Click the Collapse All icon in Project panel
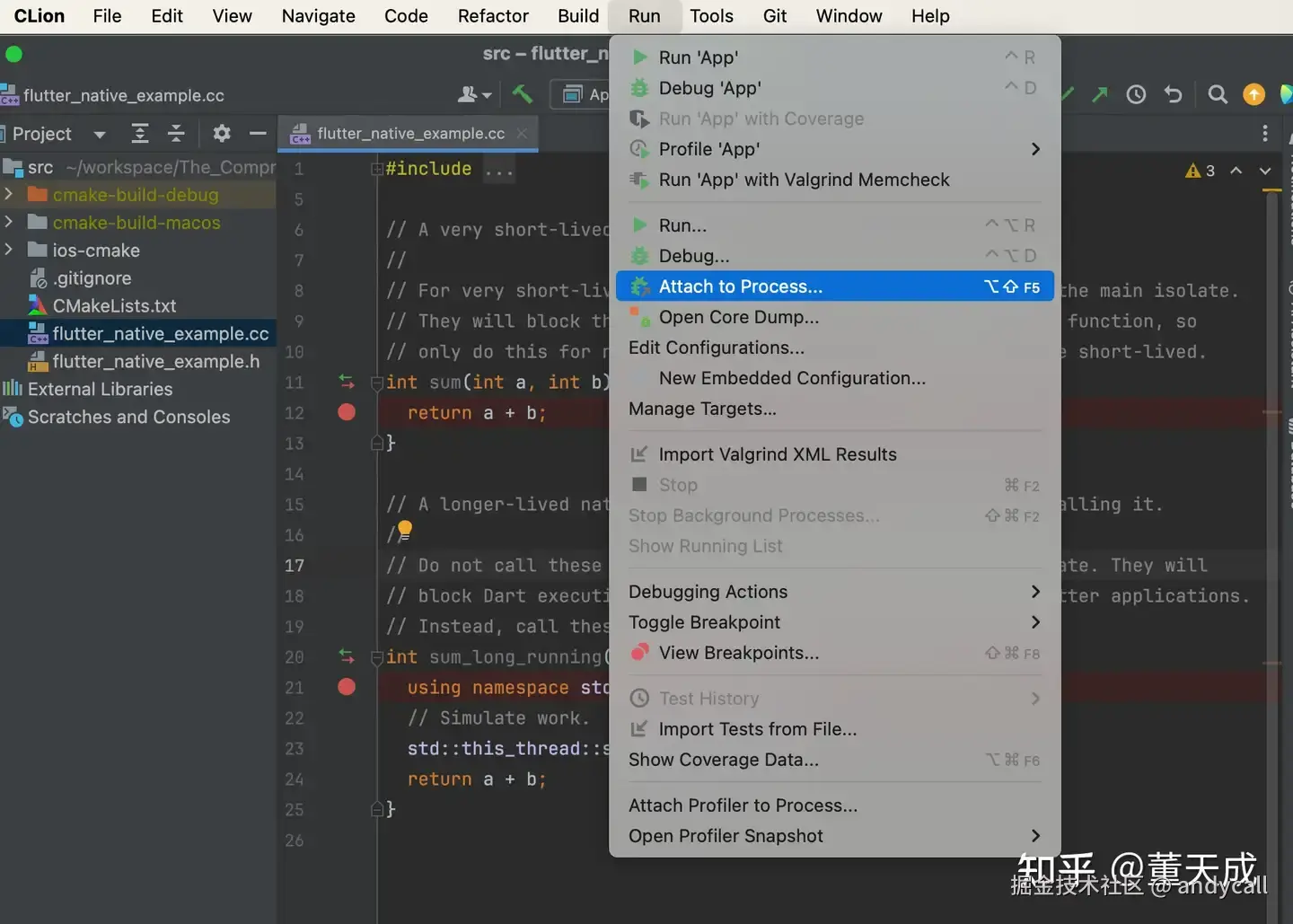 click(176, 134)
